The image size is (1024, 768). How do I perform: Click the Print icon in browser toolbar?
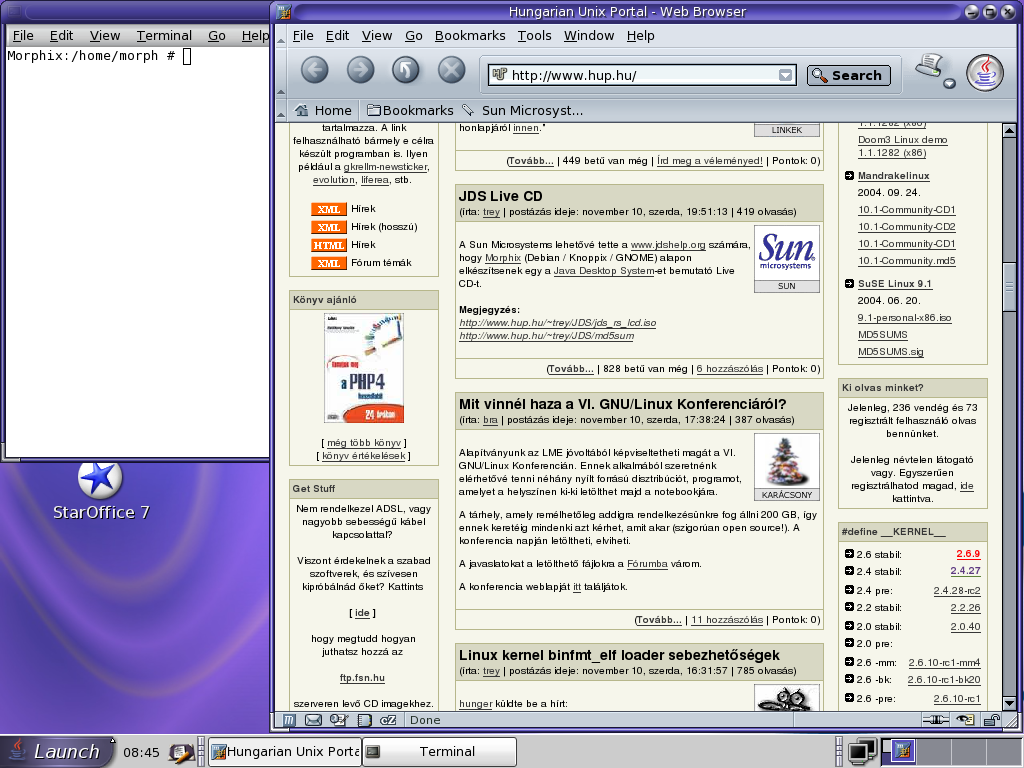[930, 65]
